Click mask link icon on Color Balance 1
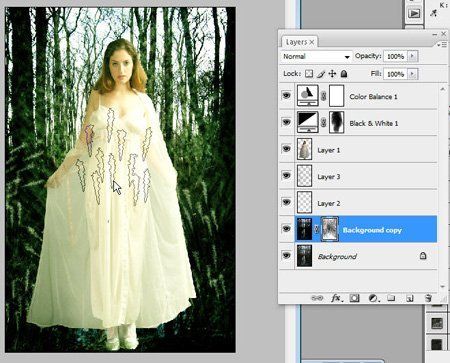Viewport: 450px width, 363px height. click(323, 96)
